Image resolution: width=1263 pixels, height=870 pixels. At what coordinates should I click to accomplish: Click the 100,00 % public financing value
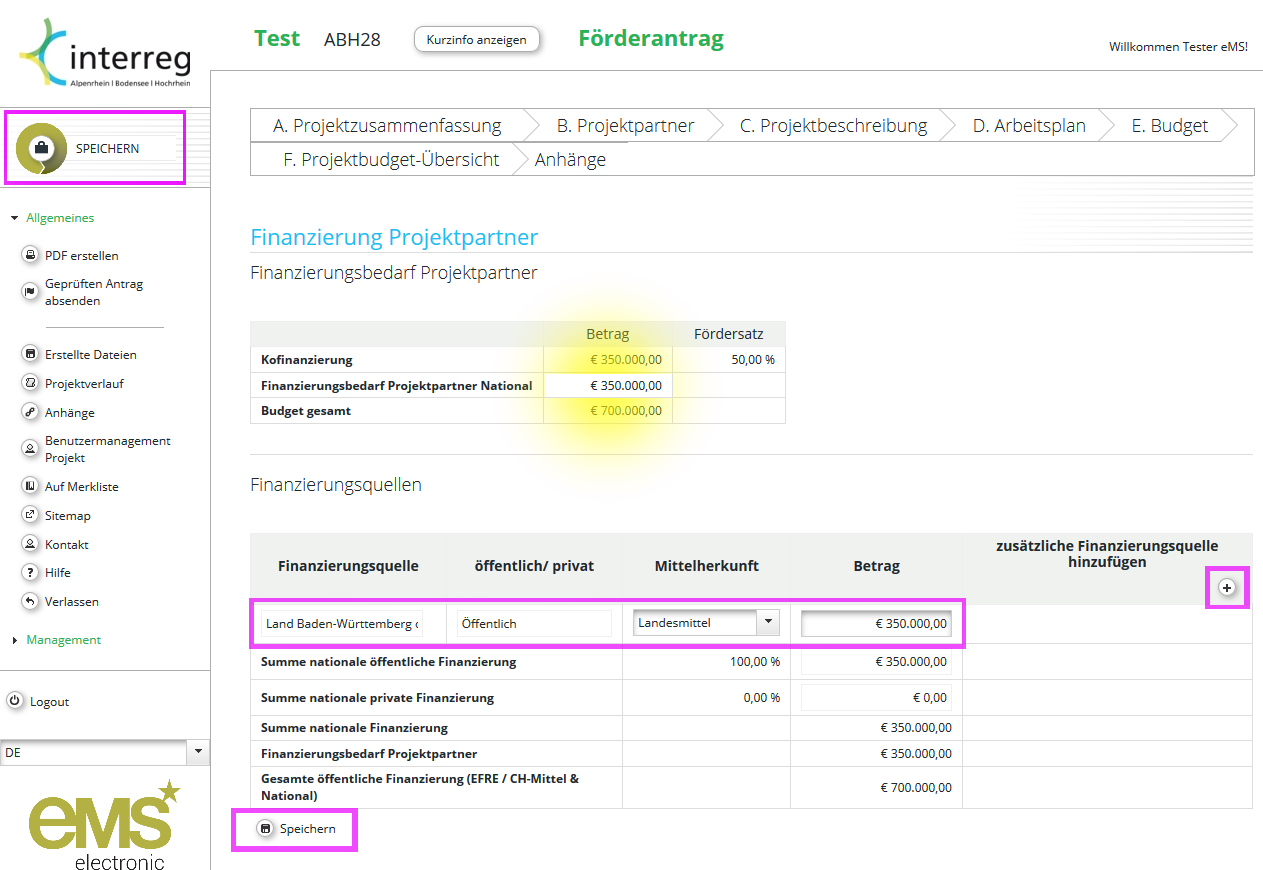(x=755, y=661)
